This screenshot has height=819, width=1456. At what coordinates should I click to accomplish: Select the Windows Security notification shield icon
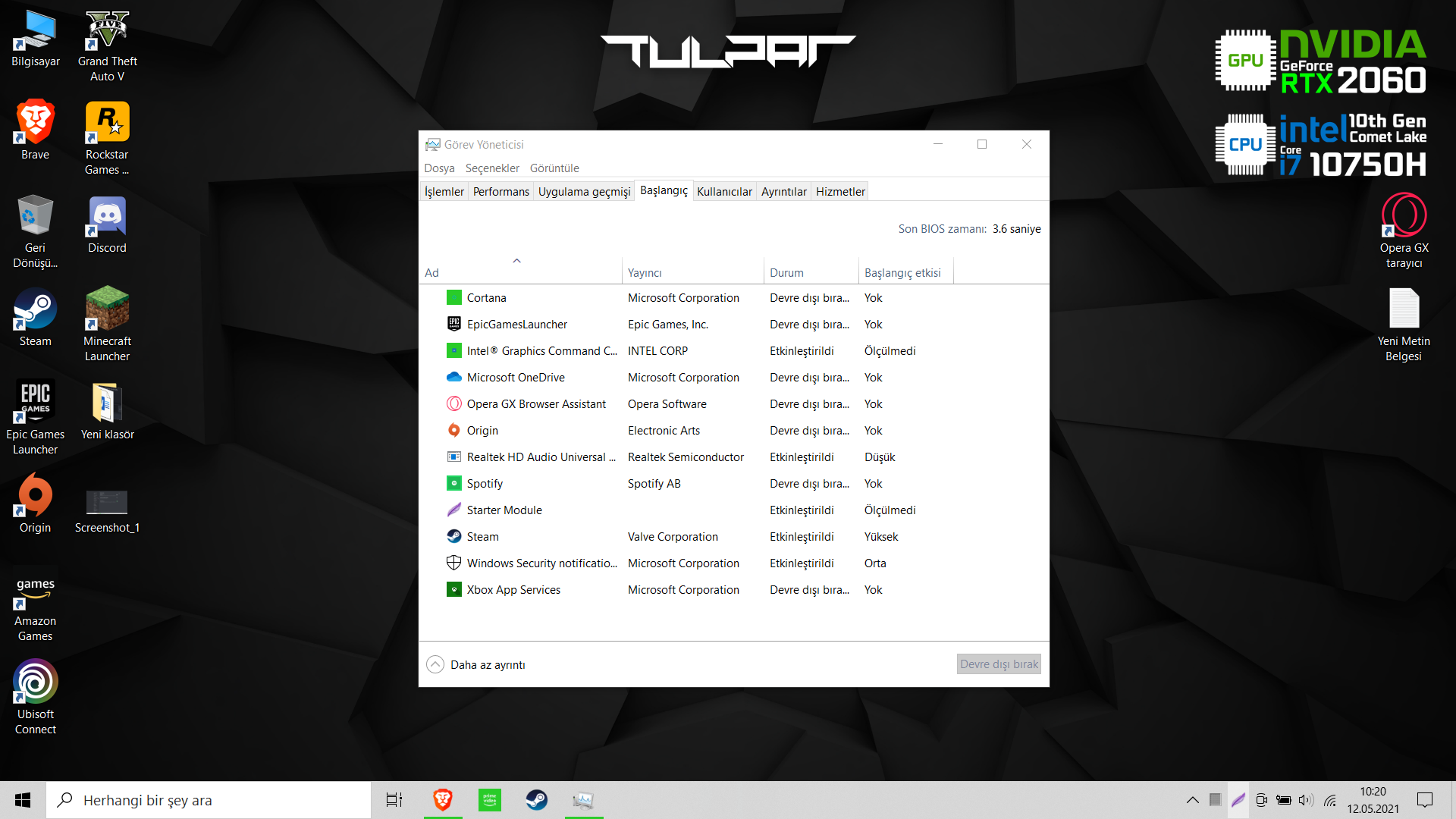[453, 563]
